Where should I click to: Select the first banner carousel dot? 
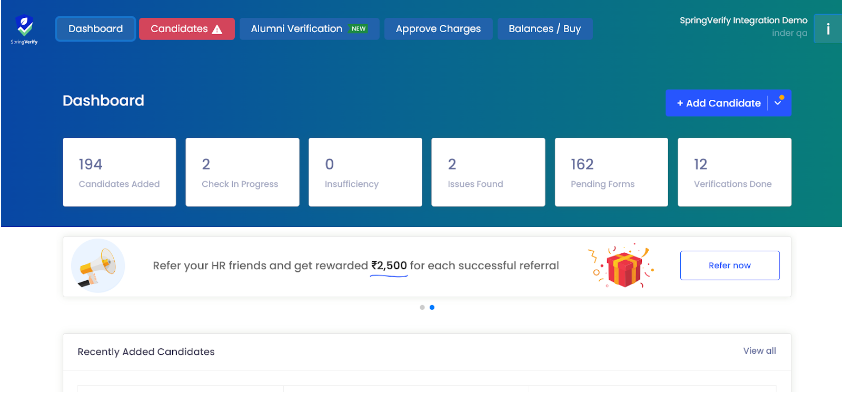422,307
